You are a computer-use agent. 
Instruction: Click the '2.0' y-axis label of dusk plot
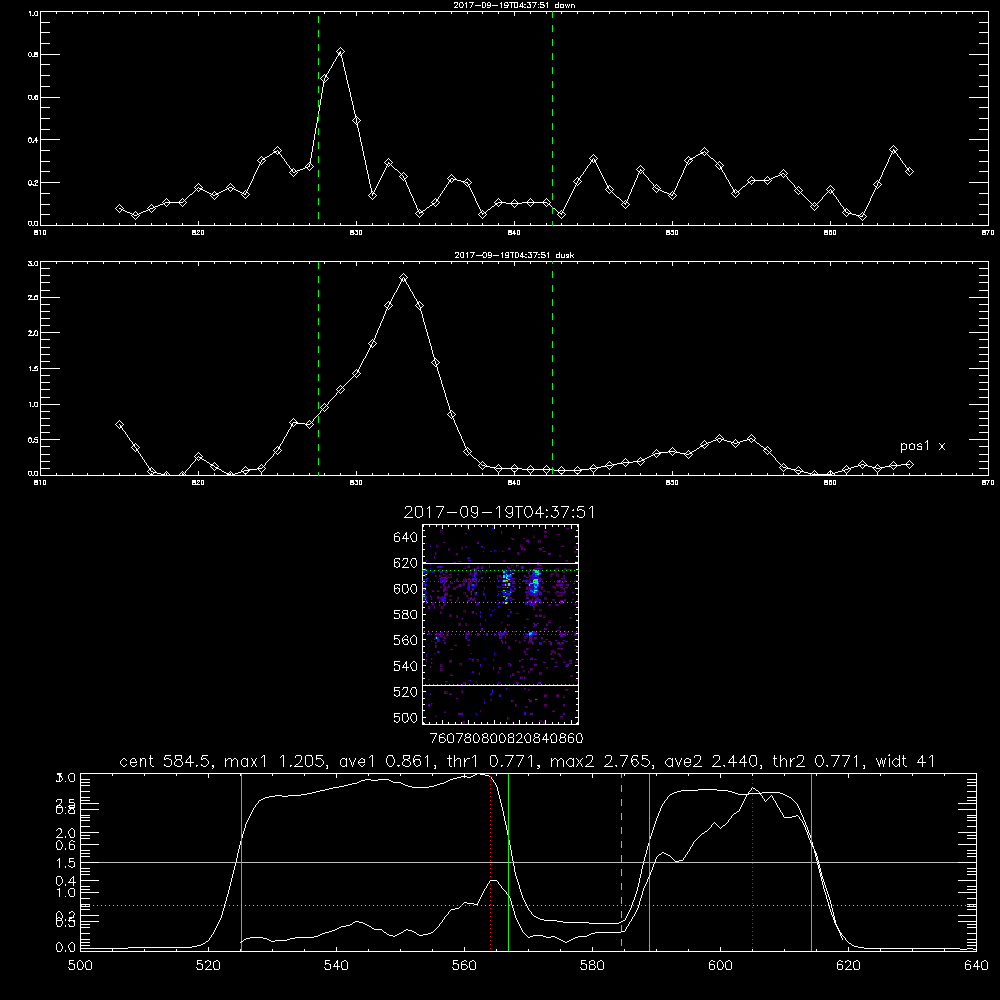click(33, 333)
